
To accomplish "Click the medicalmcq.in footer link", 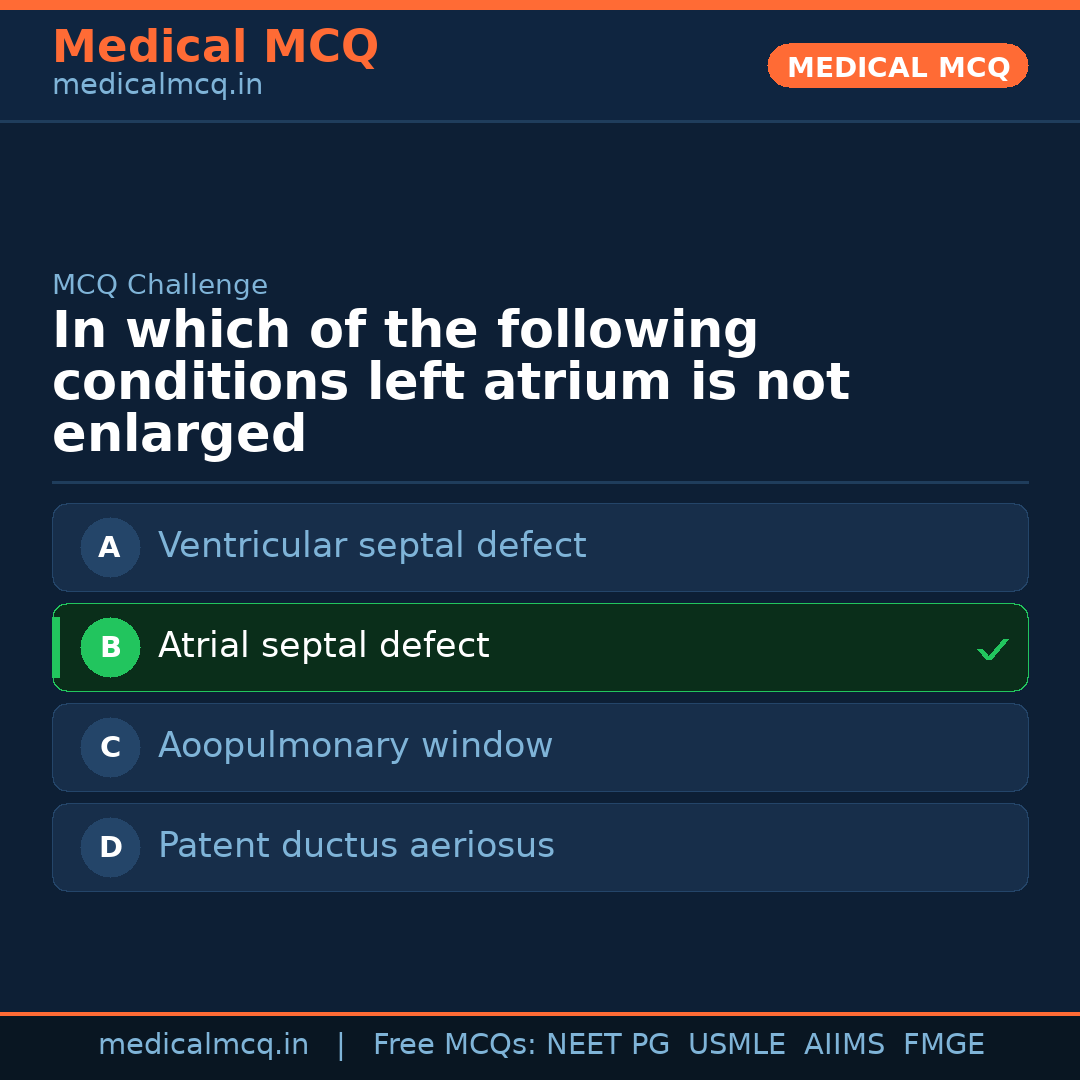I will [x=204, y=1043].
